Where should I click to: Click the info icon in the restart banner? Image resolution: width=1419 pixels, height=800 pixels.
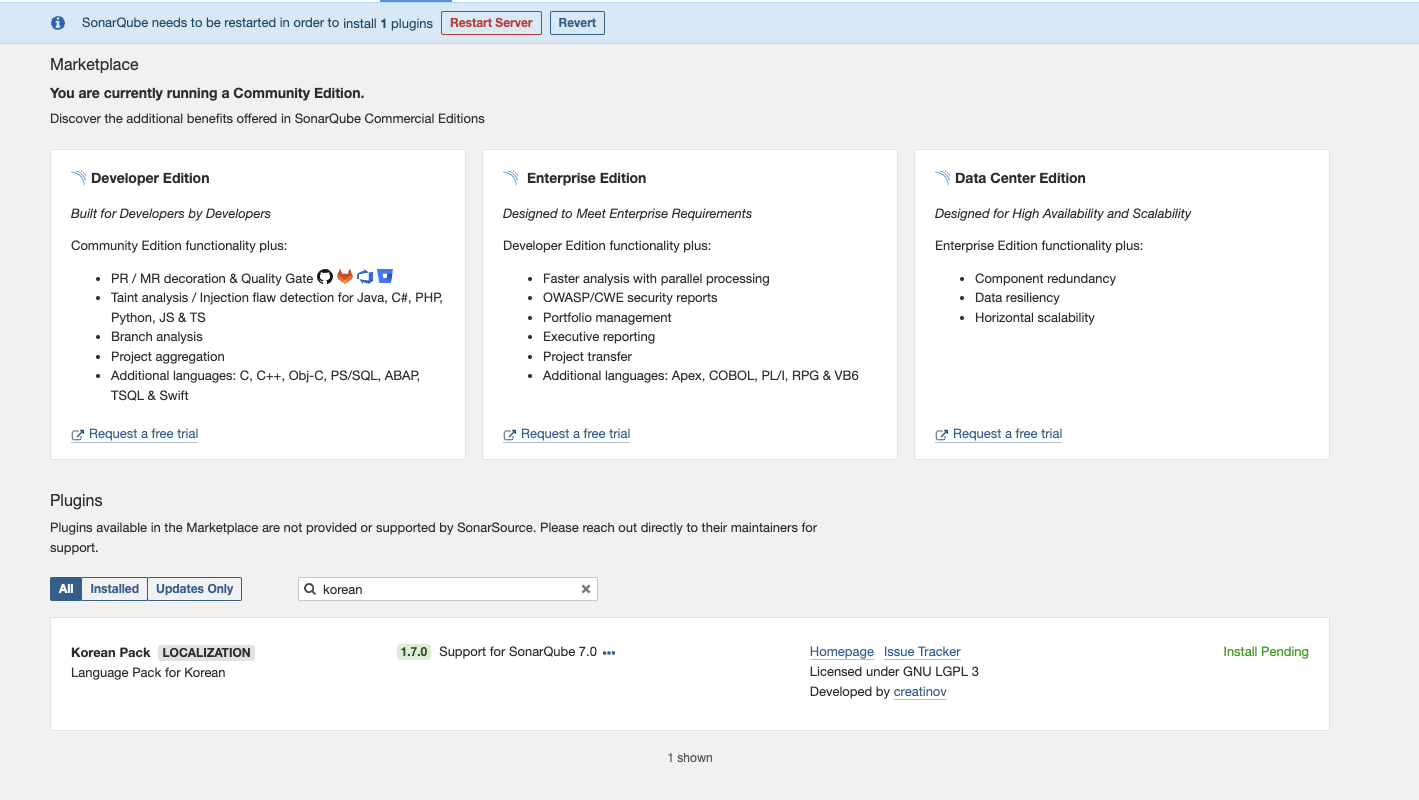click(x=58, y=23)
